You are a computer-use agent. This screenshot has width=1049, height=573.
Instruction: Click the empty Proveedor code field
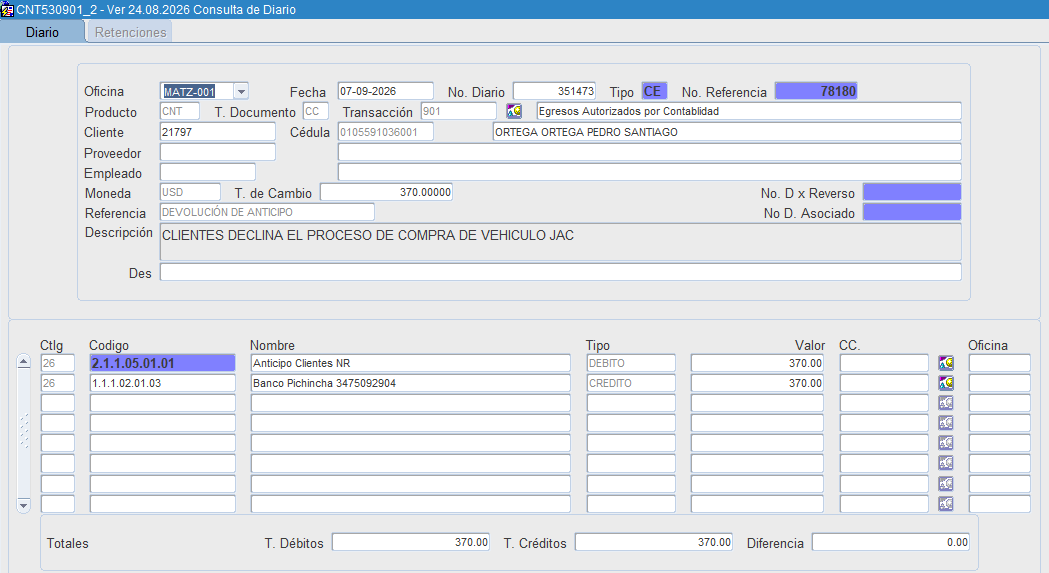pyautogui.click(x=218, y=152)
